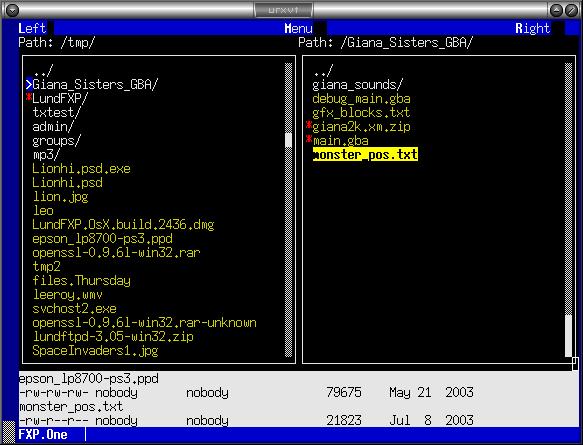Image resolution: width=583 pixels, height=445 pixels.
Task: Select Giana_Sisters_GBA/ folder in left pane
Action: (x=95, y=84)
